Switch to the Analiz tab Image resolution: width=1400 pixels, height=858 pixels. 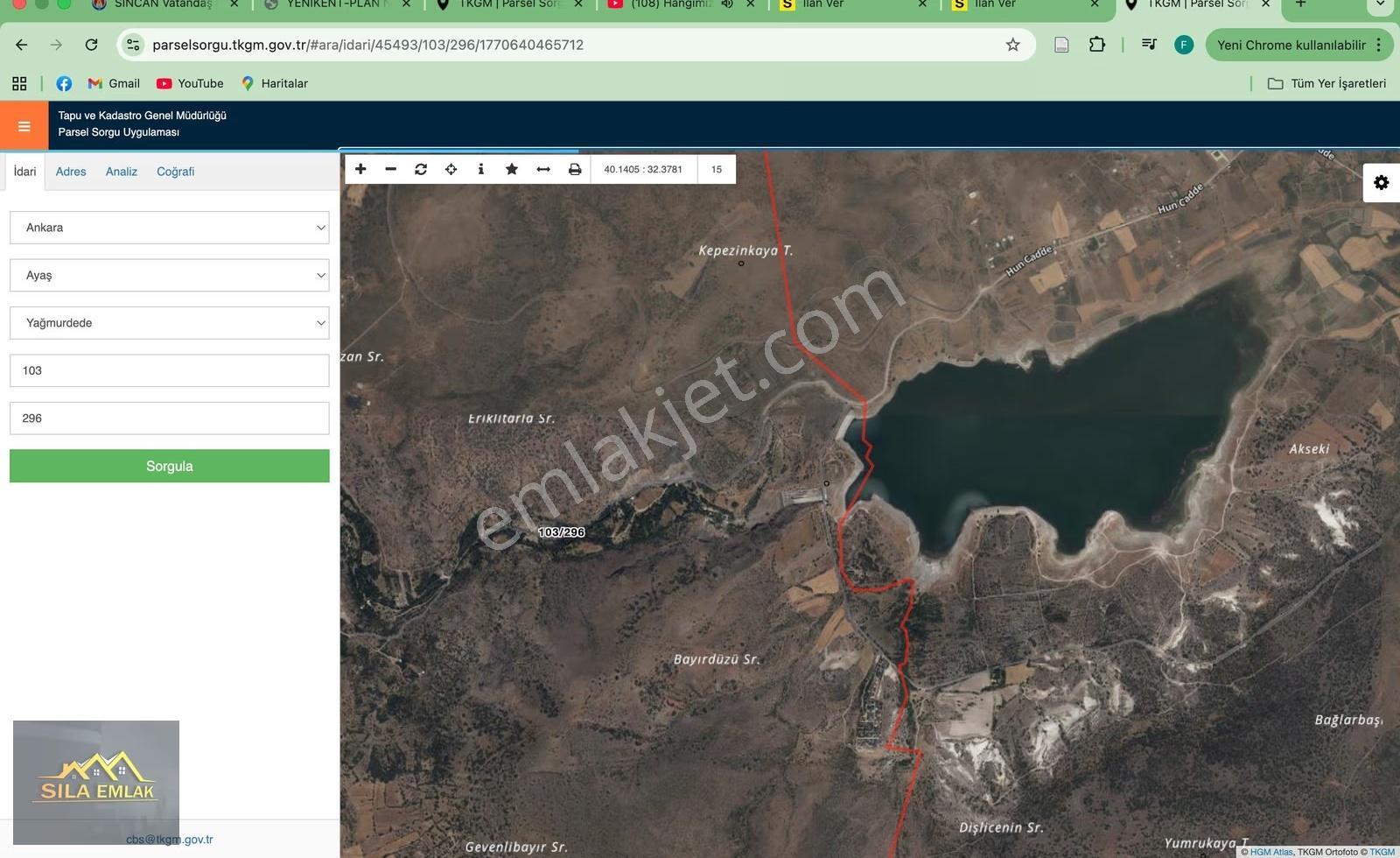pos(122,172)
